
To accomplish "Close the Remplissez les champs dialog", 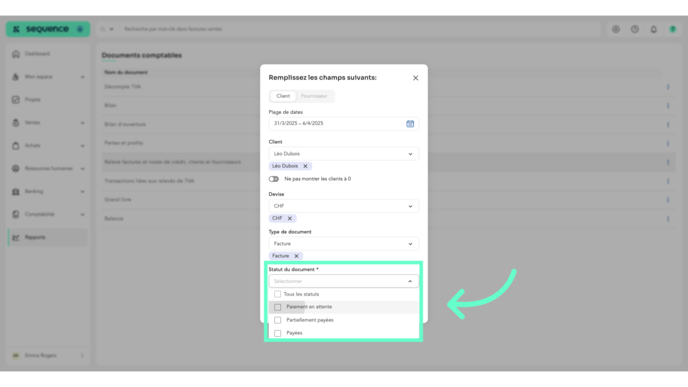I will coord(415,78).
